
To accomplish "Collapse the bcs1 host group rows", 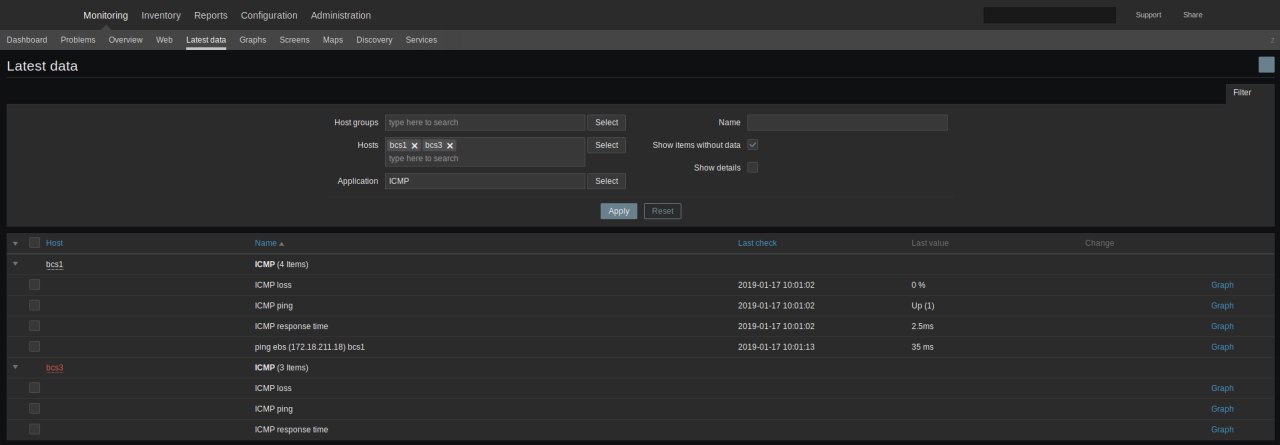I will [x=15, y=264].
